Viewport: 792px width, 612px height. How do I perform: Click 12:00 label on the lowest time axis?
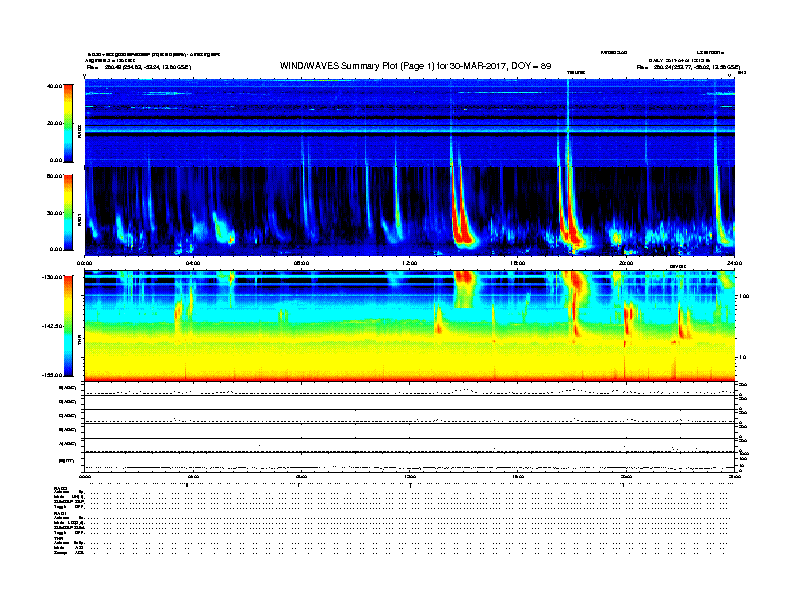point(410,476)
